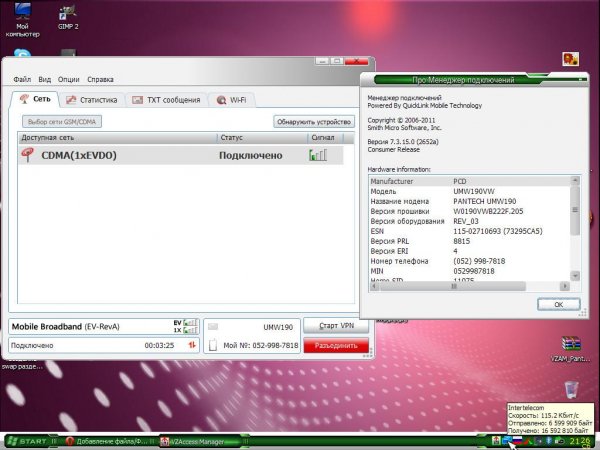Select the Версия прошивки row
600x450 pixels.
click(470, 211)
